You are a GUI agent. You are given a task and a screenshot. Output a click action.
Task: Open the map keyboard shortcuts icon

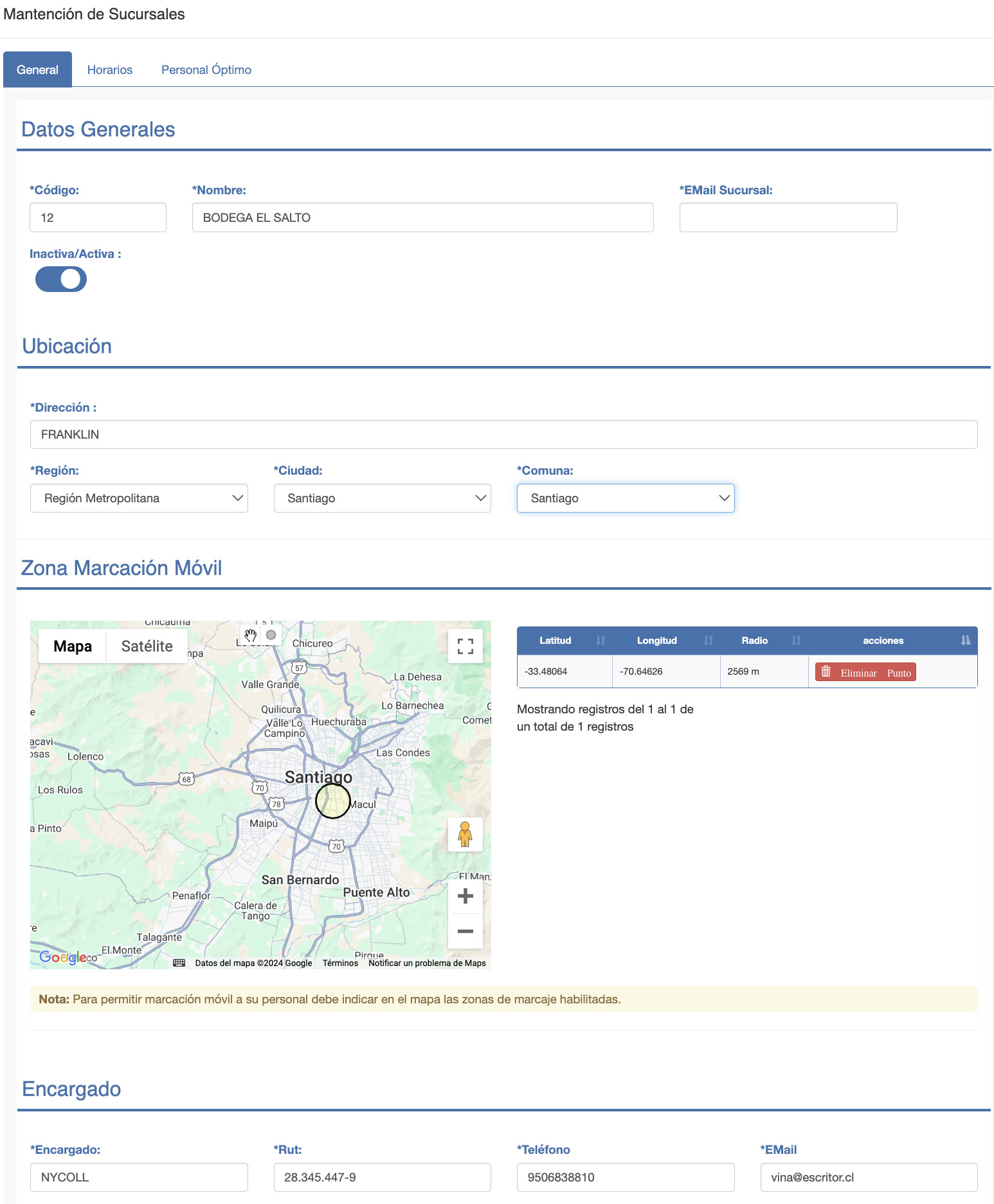coord(179,963)
